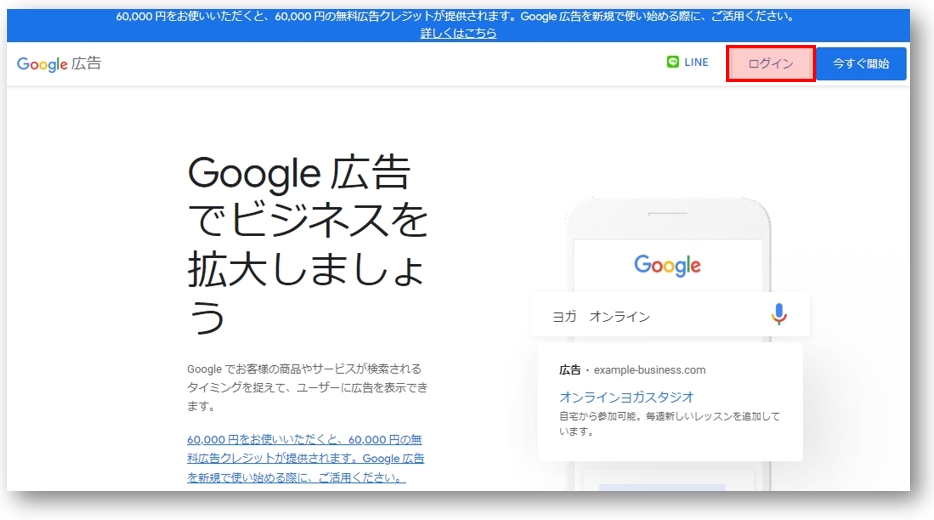Screen dimensions: 934x520
Task: Open the Google 広告 logo home link
Action: pyautogui.click(x=59, y=63)
